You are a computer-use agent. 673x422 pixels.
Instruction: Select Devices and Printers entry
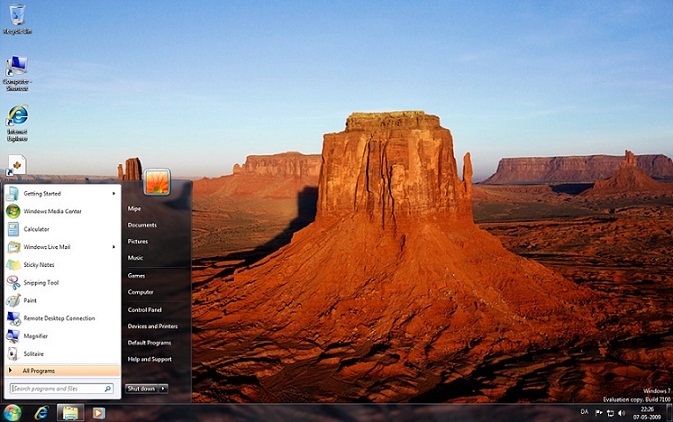[152, 326]
